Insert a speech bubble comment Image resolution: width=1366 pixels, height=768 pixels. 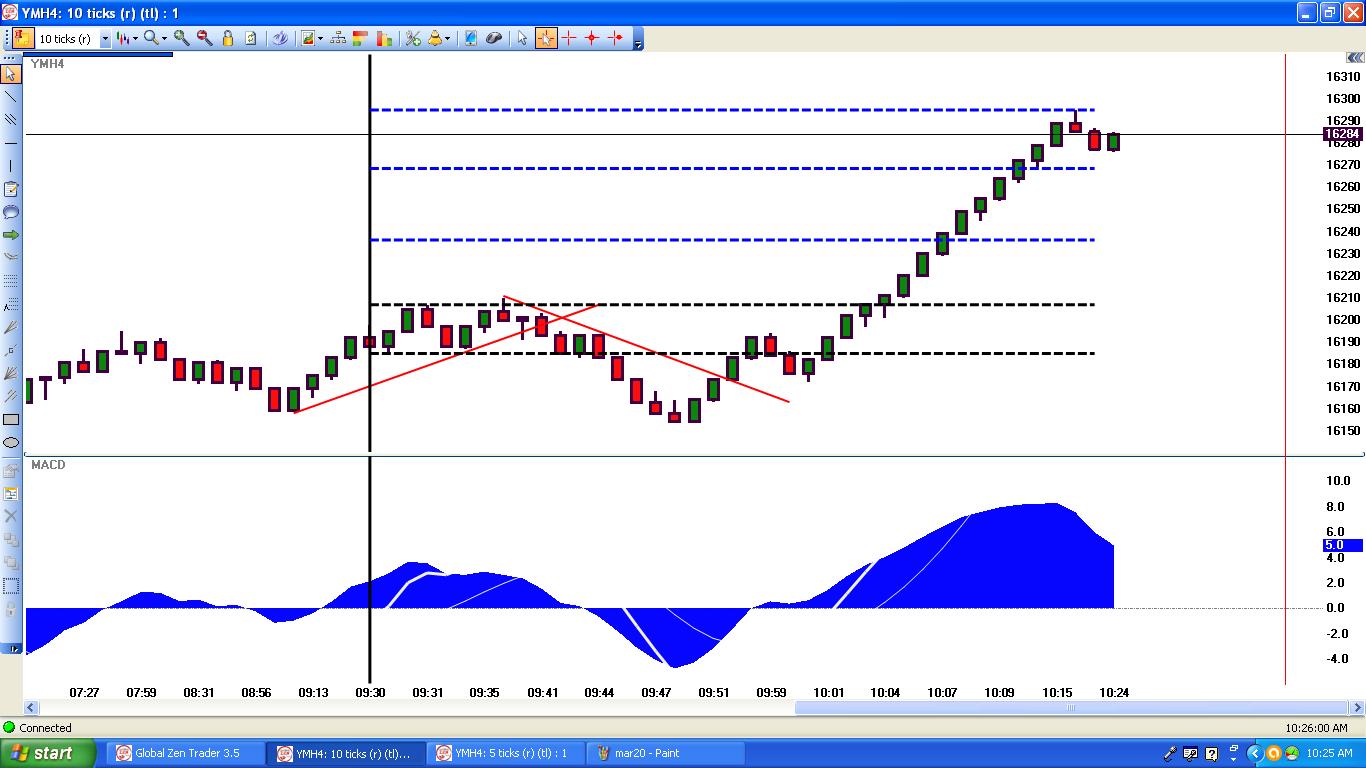point(11,212)
